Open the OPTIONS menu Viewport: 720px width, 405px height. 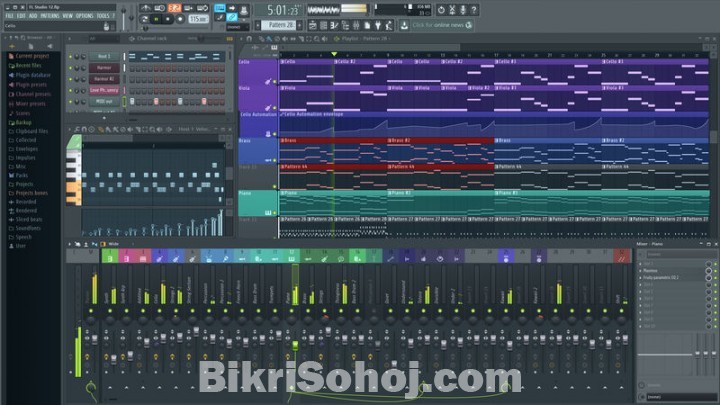pyautogui.click(x=84, y=16)
